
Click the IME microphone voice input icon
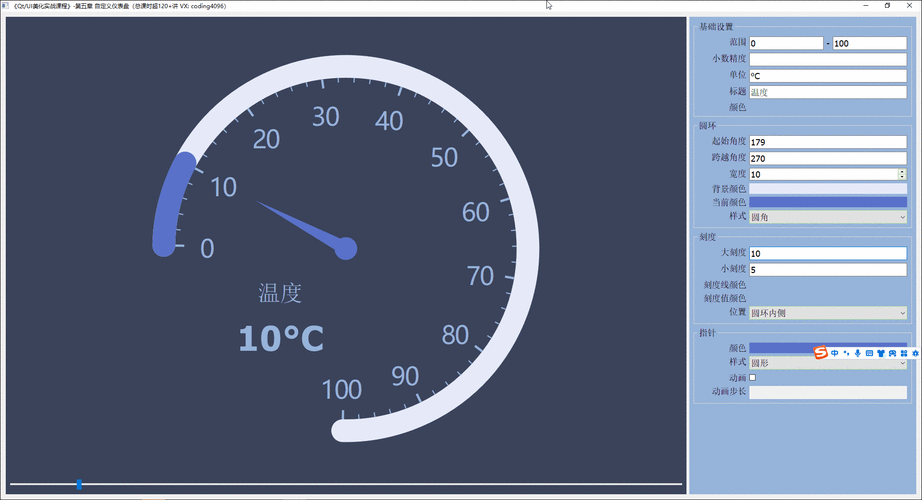coord(857,353)
